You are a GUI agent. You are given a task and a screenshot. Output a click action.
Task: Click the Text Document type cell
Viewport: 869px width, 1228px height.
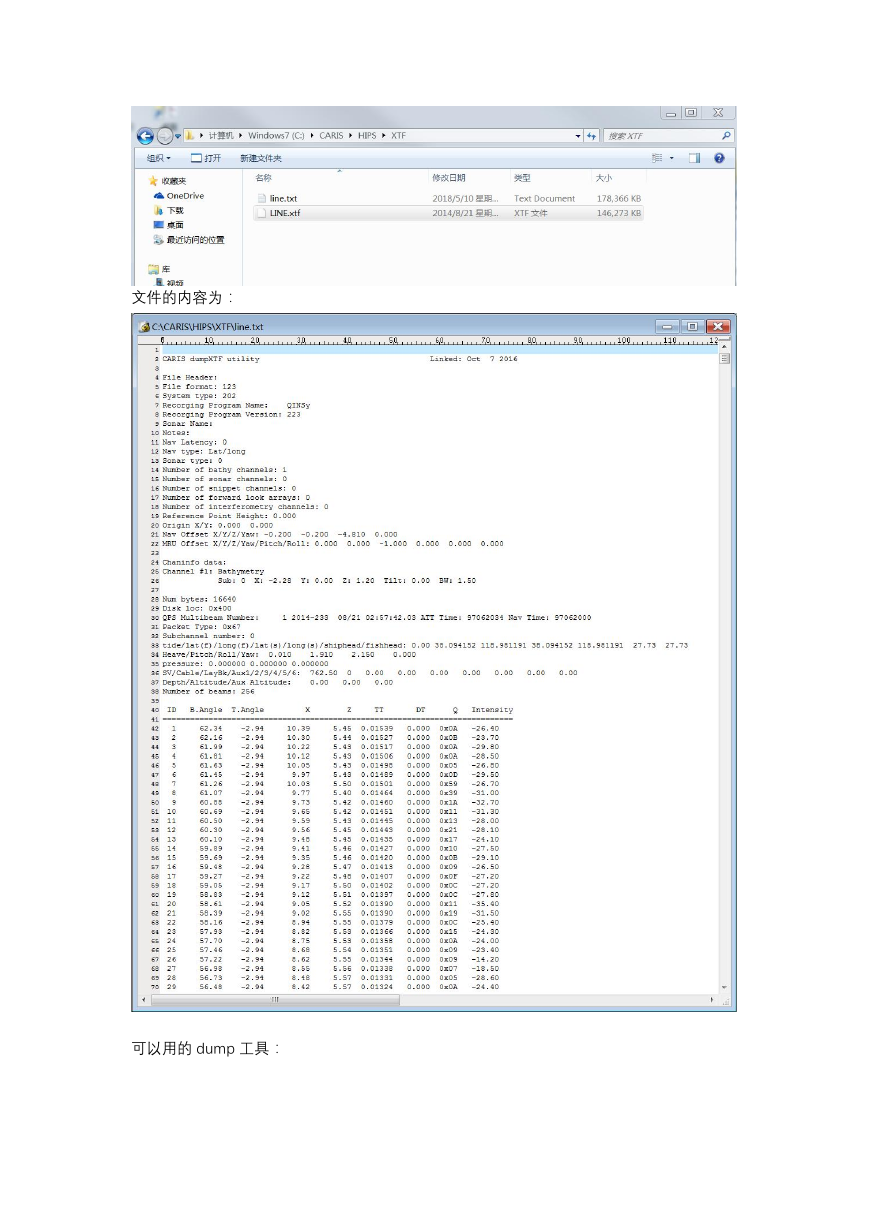[544, 199]
